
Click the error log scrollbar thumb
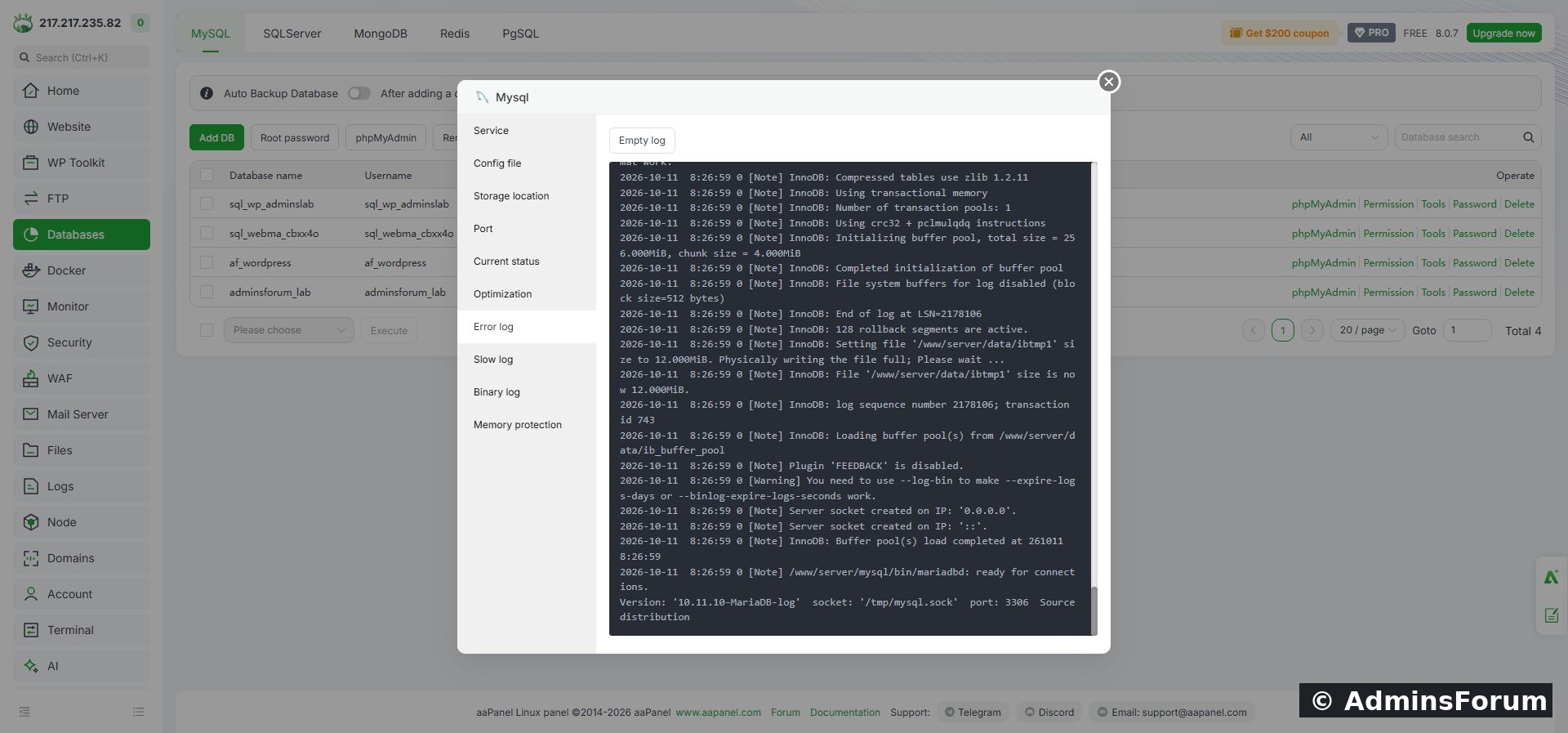pyautogui.click(x=1094, y=610)
